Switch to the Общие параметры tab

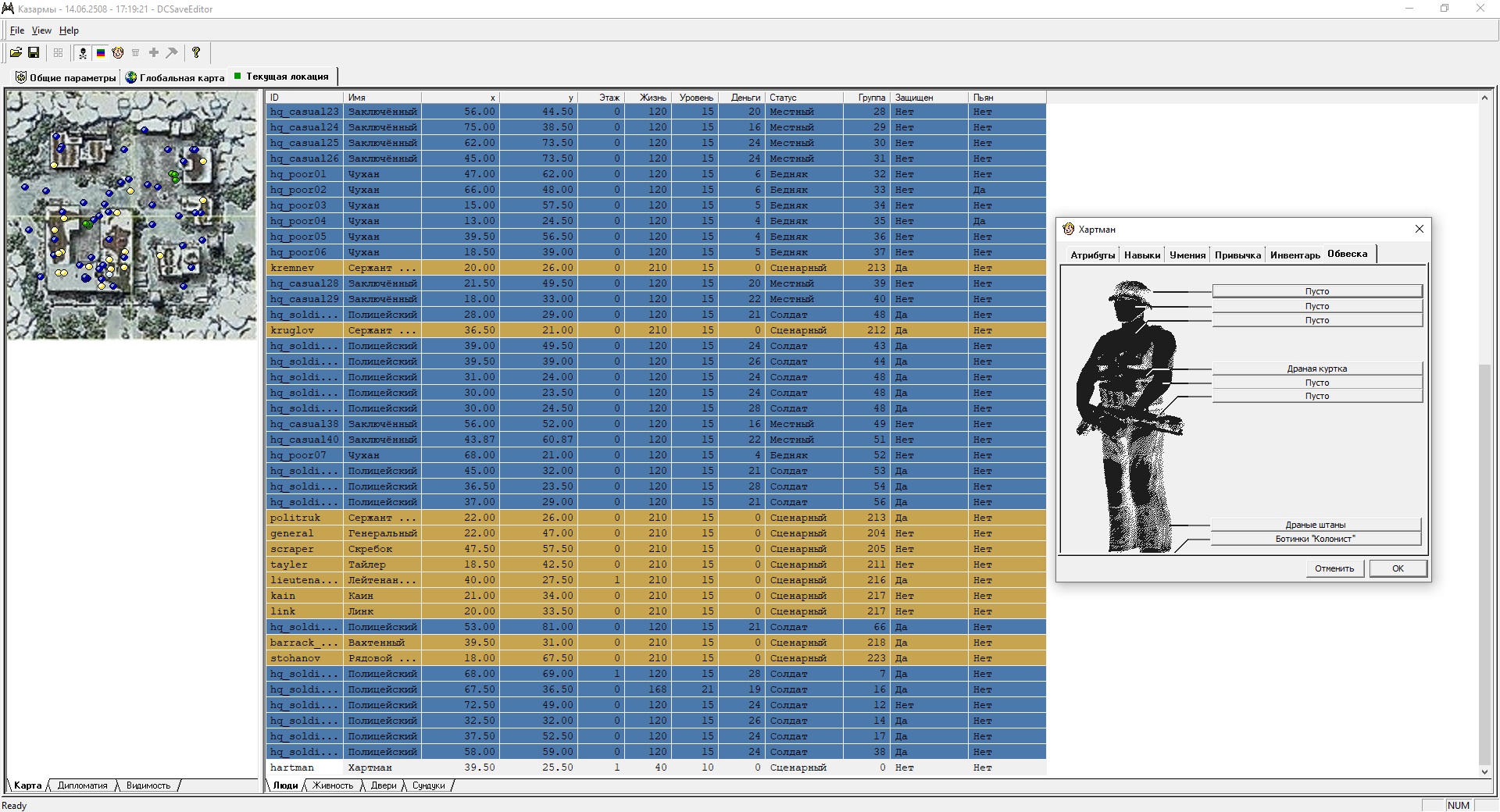(x=66, y=77)
